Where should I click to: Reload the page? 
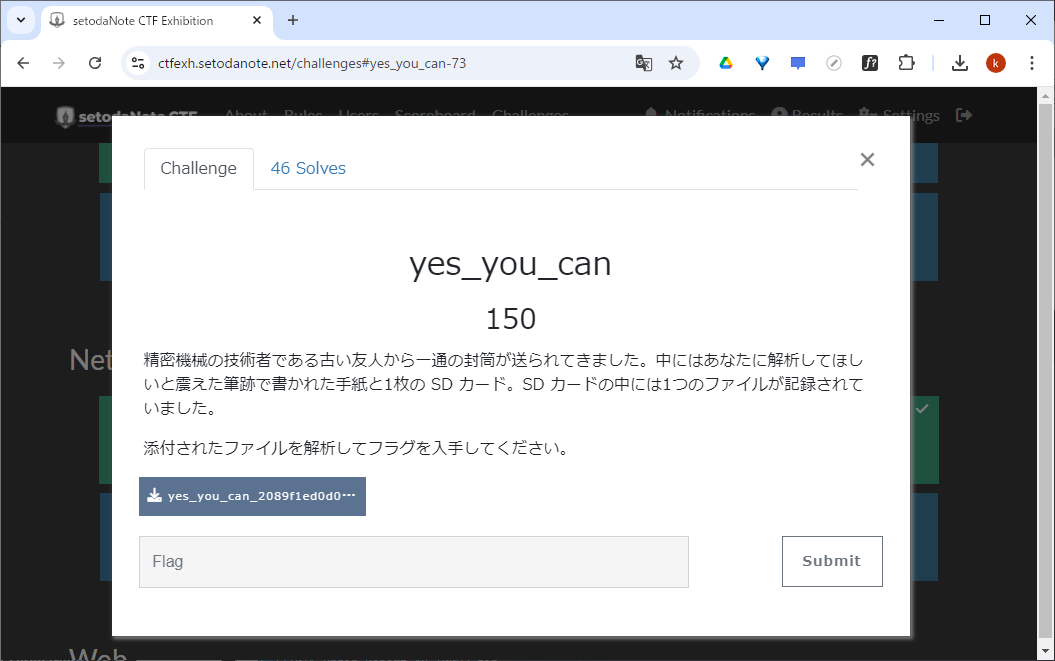pos(95,63)
